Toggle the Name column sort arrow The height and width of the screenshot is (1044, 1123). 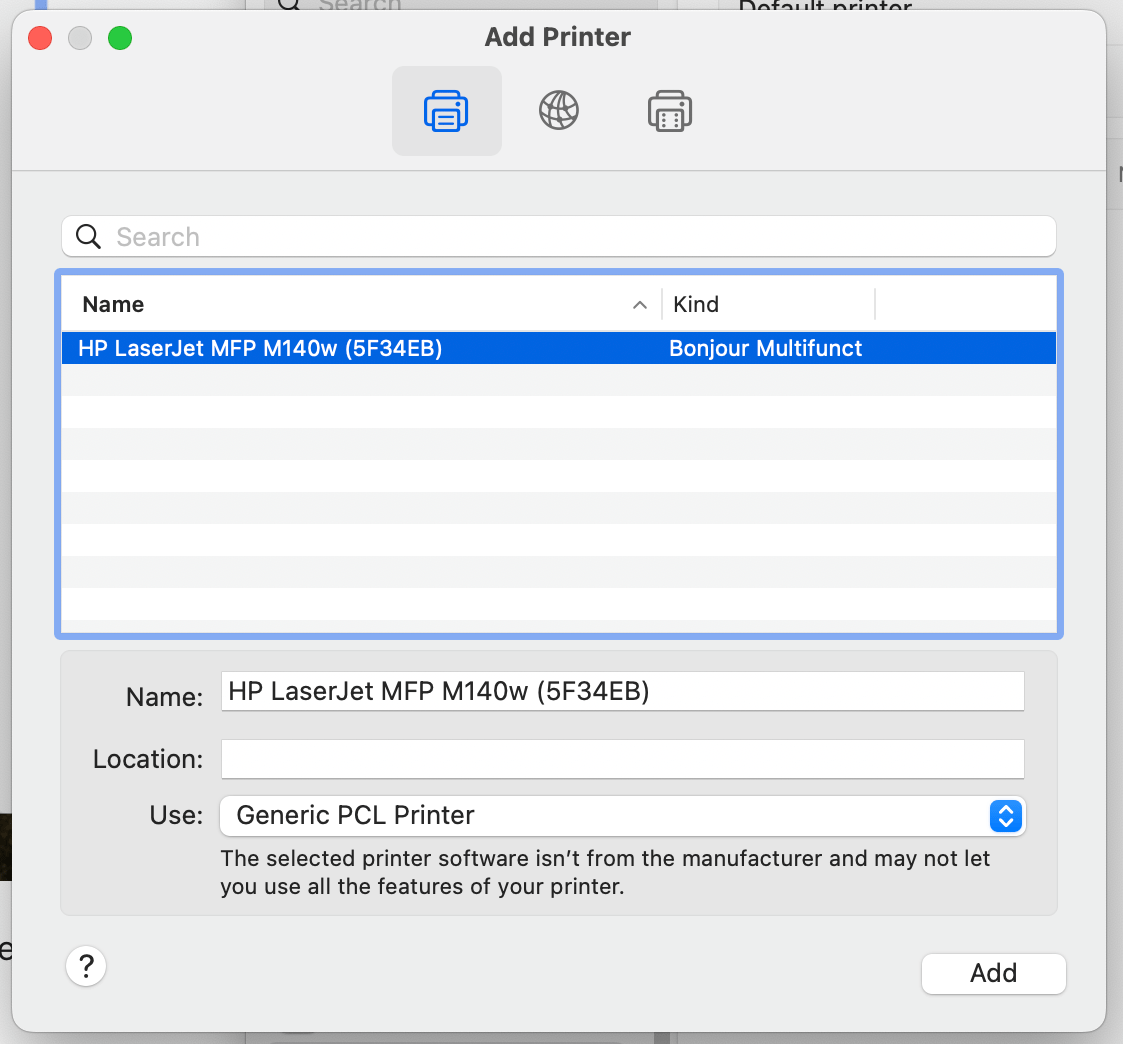640,305
